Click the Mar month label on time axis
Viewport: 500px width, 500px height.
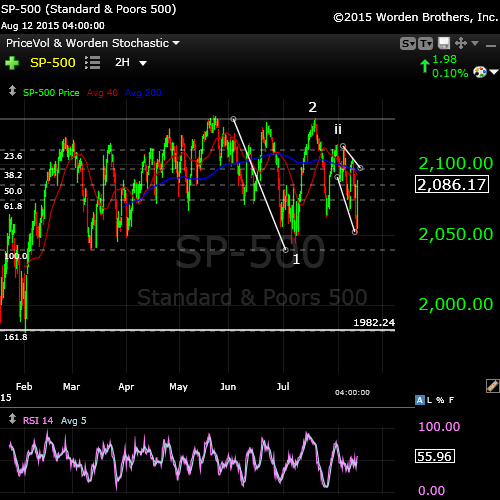[x=71, y=387]
